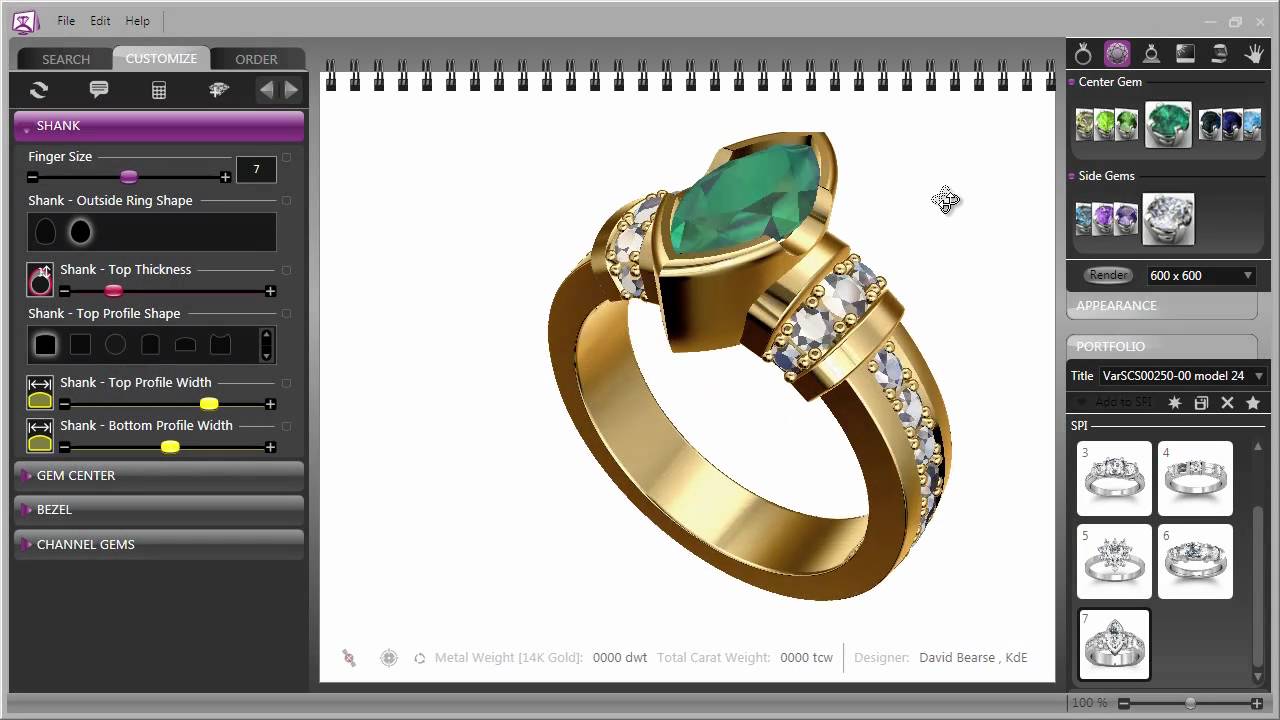Open the File menu

(66, 21)
